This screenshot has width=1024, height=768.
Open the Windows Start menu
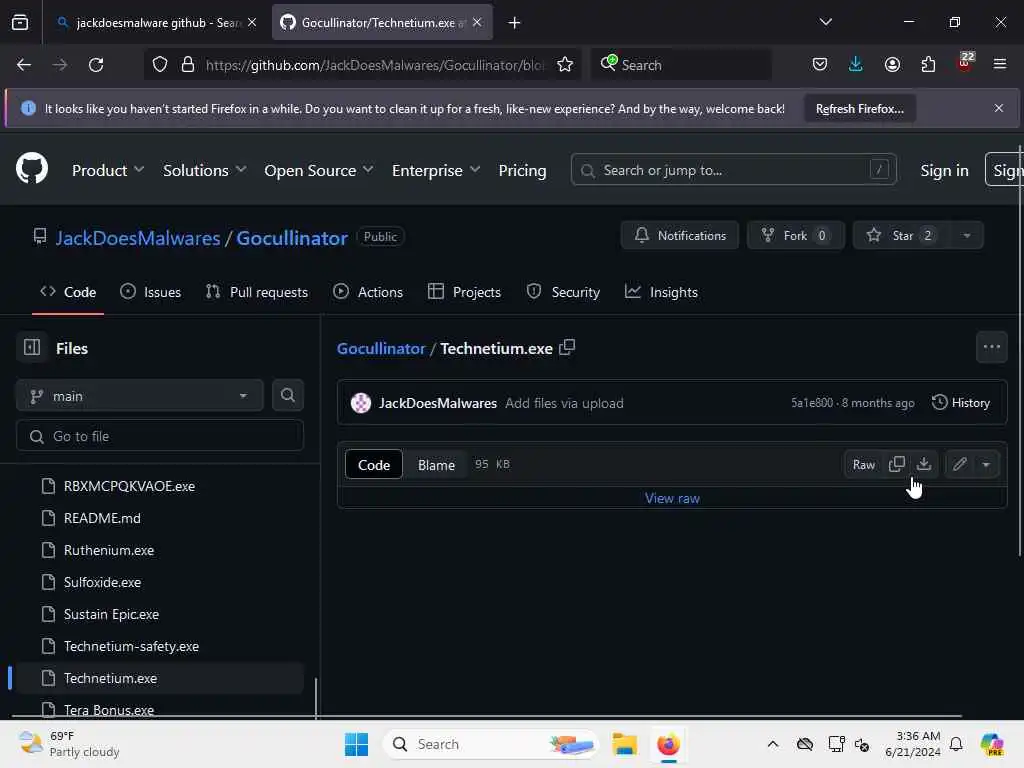pyautogui.click(x=356, y=744)
